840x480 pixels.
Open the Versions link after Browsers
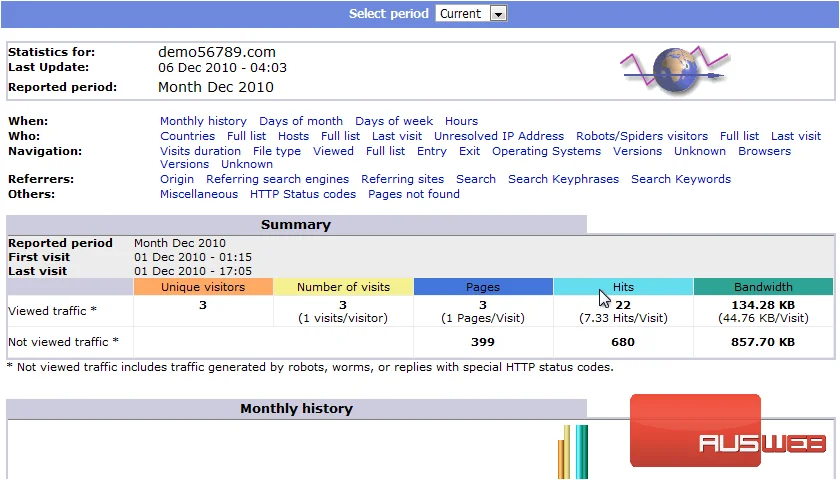tap(184, 164)
